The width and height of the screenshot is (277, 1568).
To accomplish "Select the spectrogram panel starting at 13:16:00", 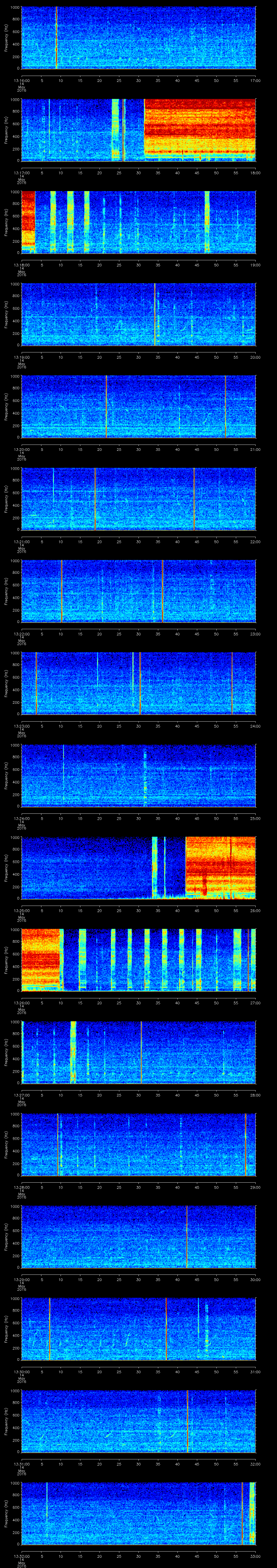I will pos(138,38).
